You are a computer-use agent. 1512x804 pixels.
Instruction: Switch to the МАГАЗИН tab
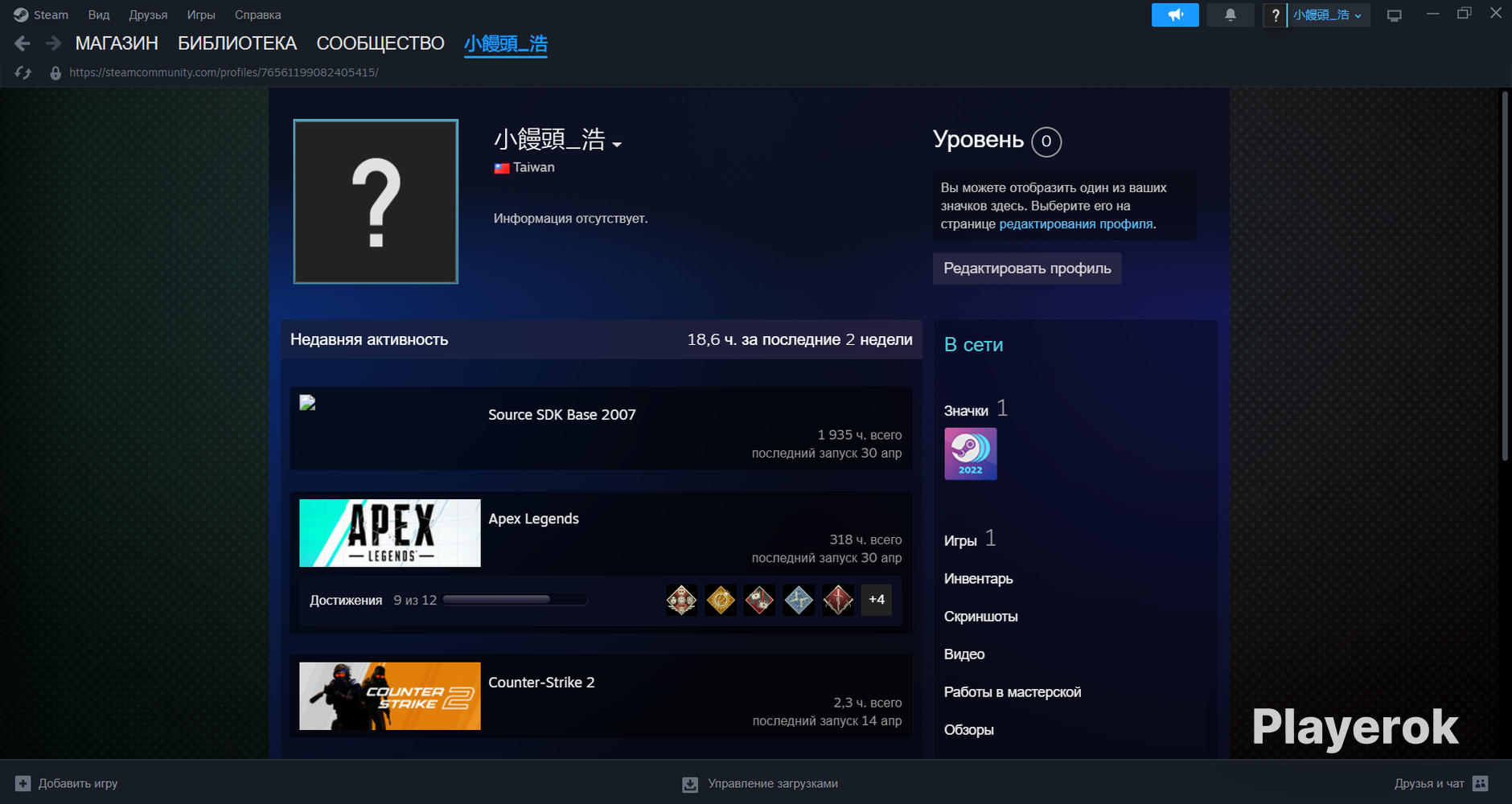pyautogui.click(x=117, y=43)
